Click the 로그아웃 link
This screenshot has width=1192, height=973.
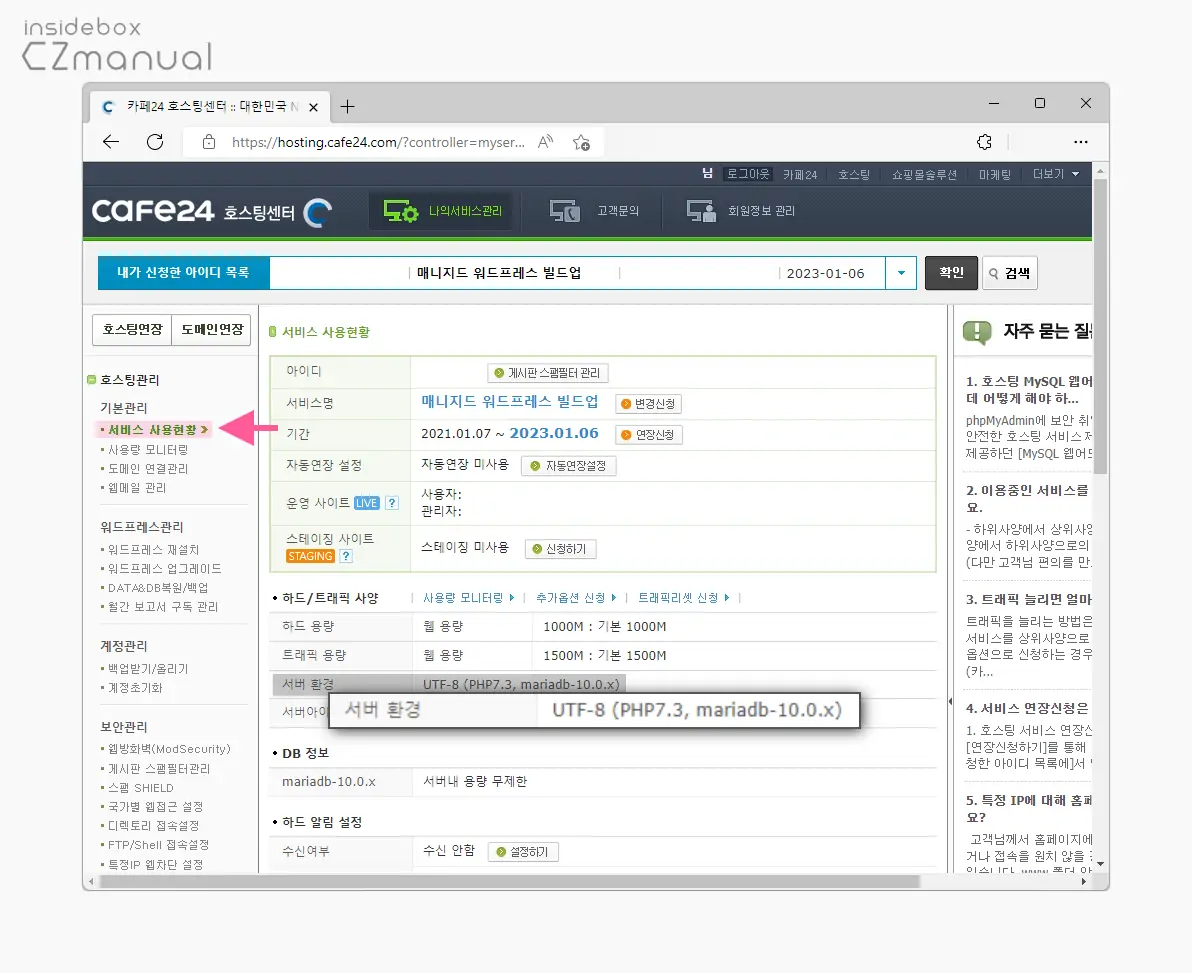point(748,174)
